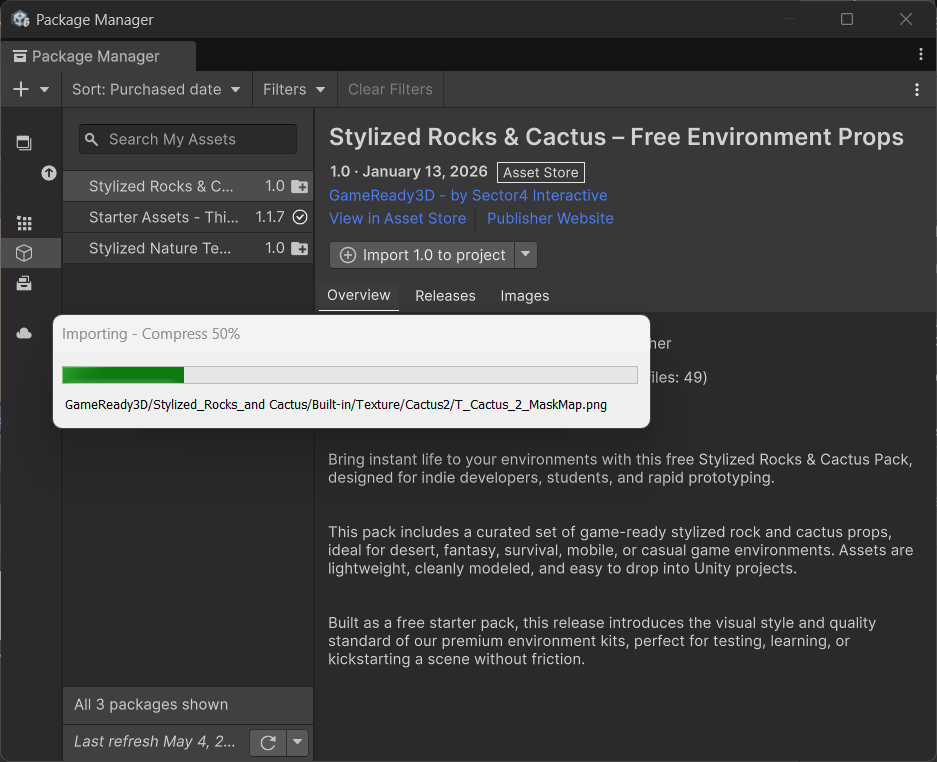
Task: Open the In Project sidebar icon
Action: tap(24, 143)
